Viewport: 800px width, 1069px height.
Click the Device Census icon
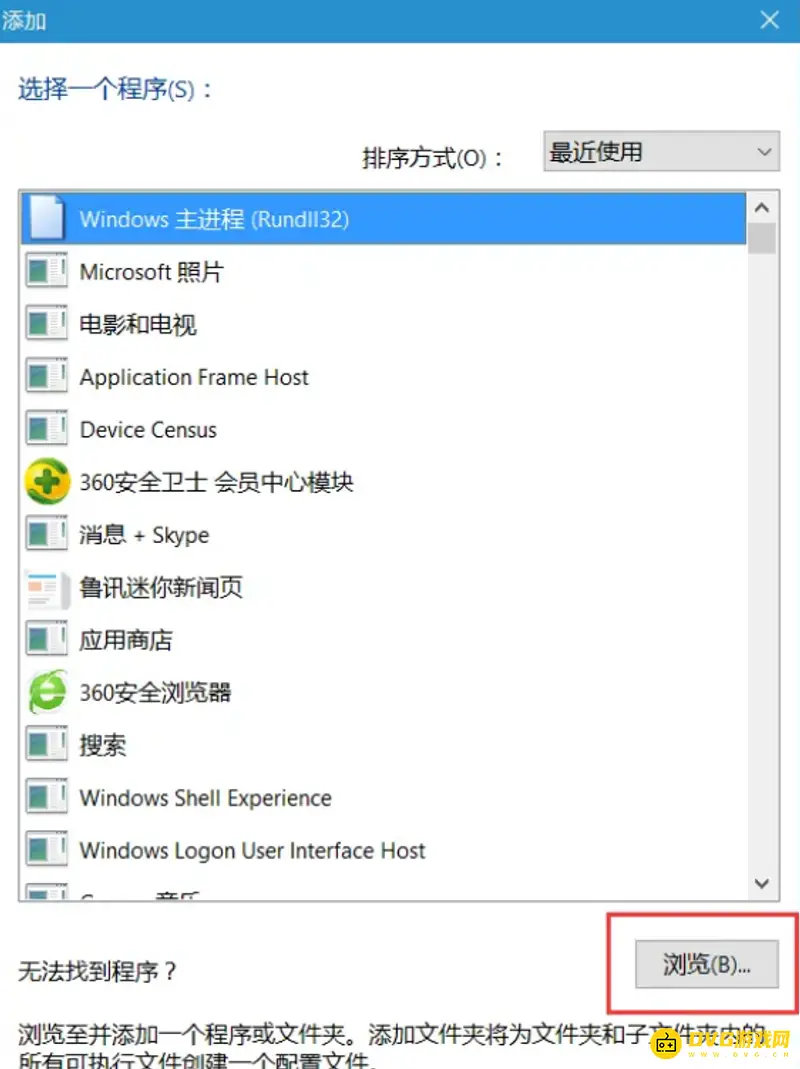pos(47,428)
